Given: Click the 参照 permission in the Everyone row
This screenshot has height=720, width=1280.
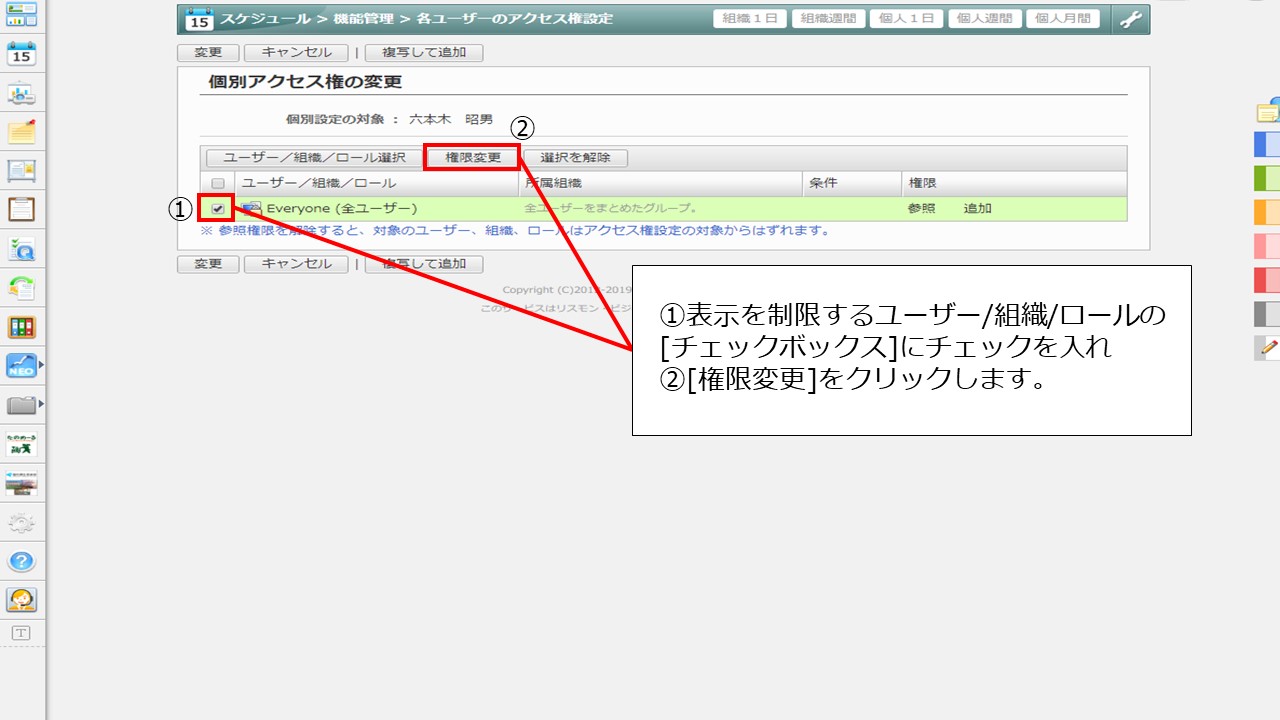Looking at the screenshot, I should click(x=921, y=209).
